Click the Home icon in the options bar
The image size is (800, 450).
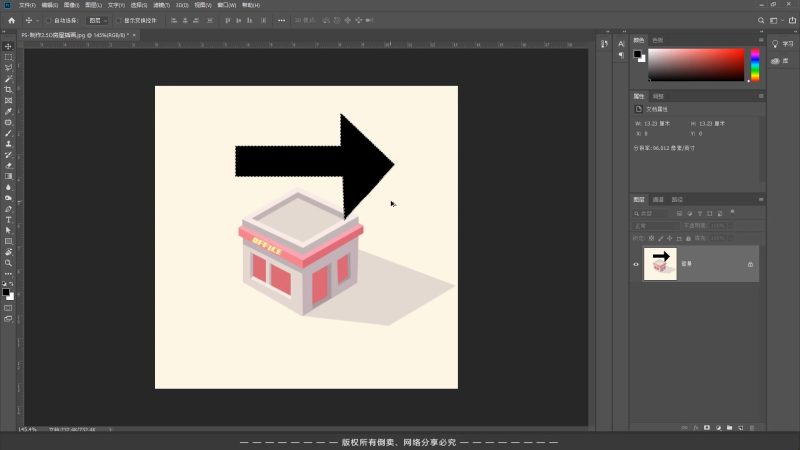tap(11, 20)
